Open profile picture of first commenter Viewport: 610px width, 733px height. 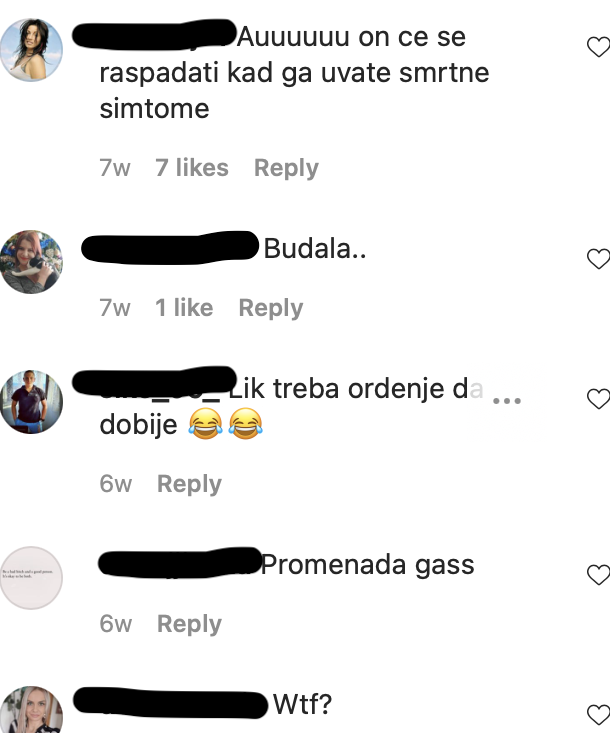[31, 50]
